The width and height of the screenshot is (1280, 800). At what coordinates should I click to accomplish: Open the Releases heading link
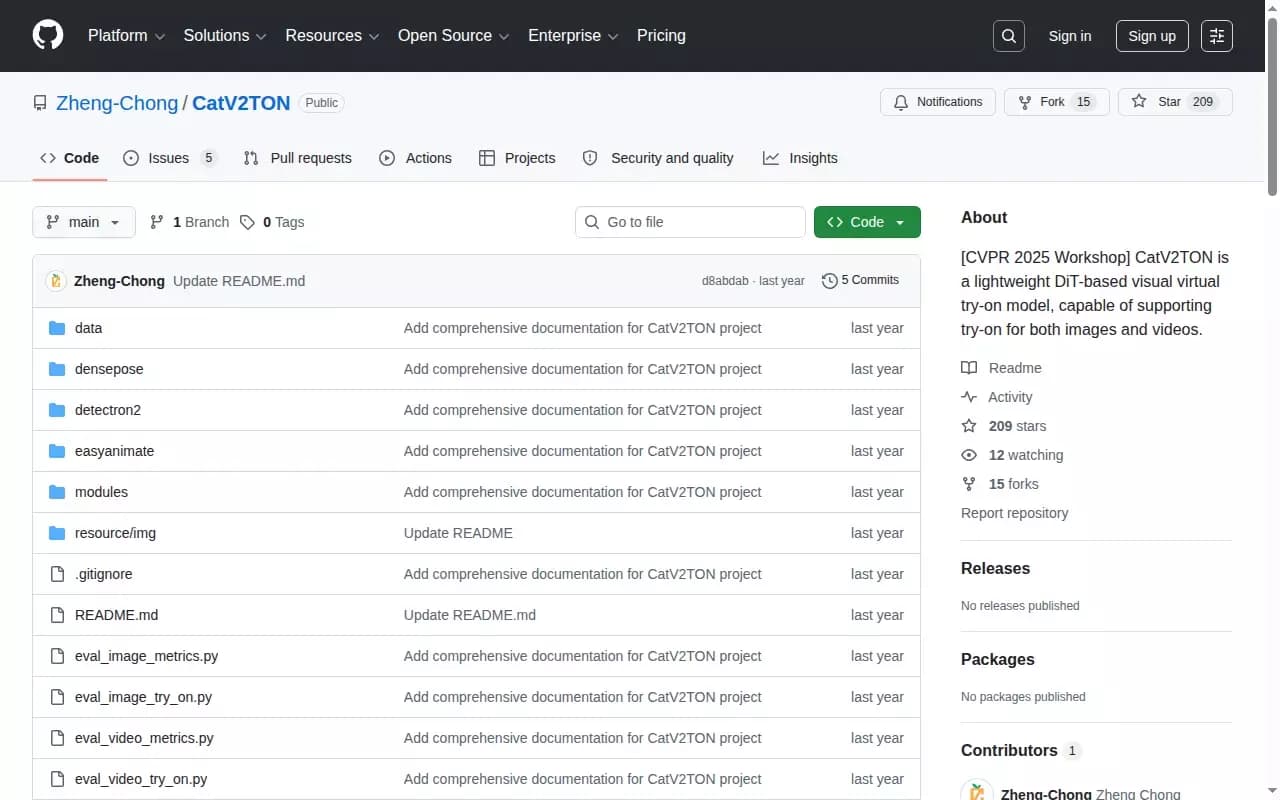995,568
